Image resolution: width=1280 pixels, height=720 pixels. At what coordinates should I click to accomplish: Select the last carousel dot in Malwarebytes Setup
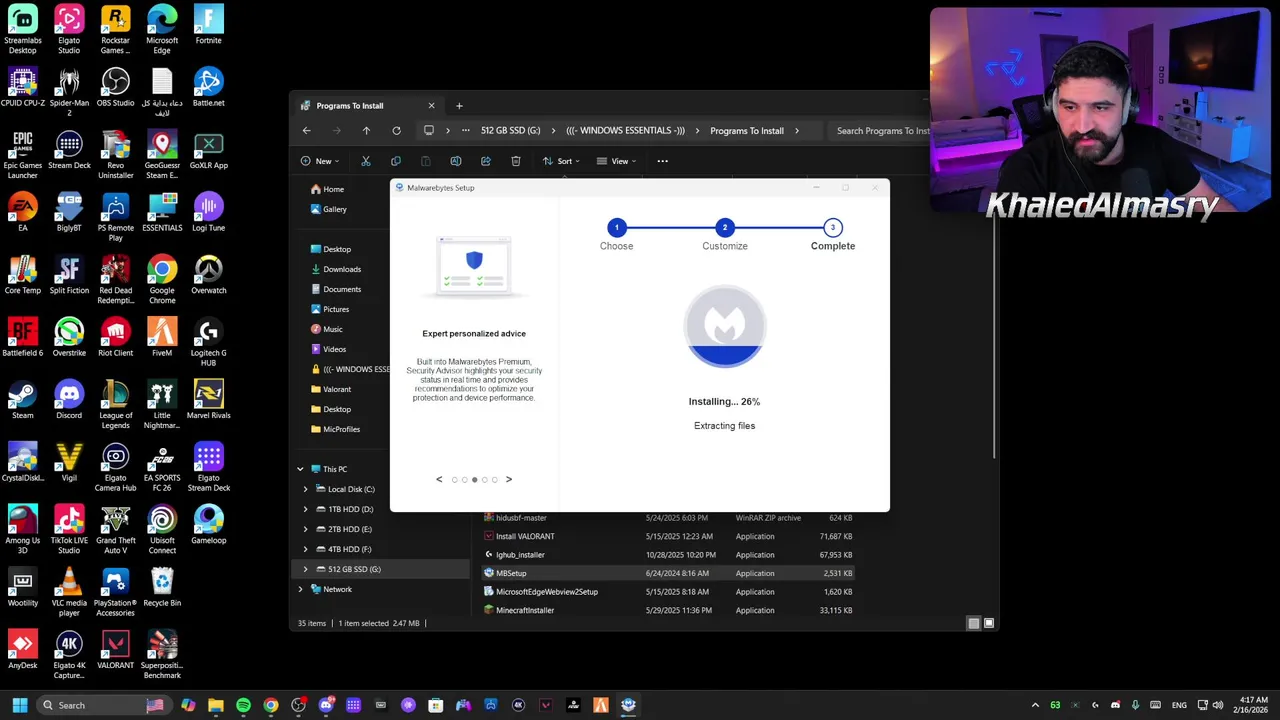point(494,480)
